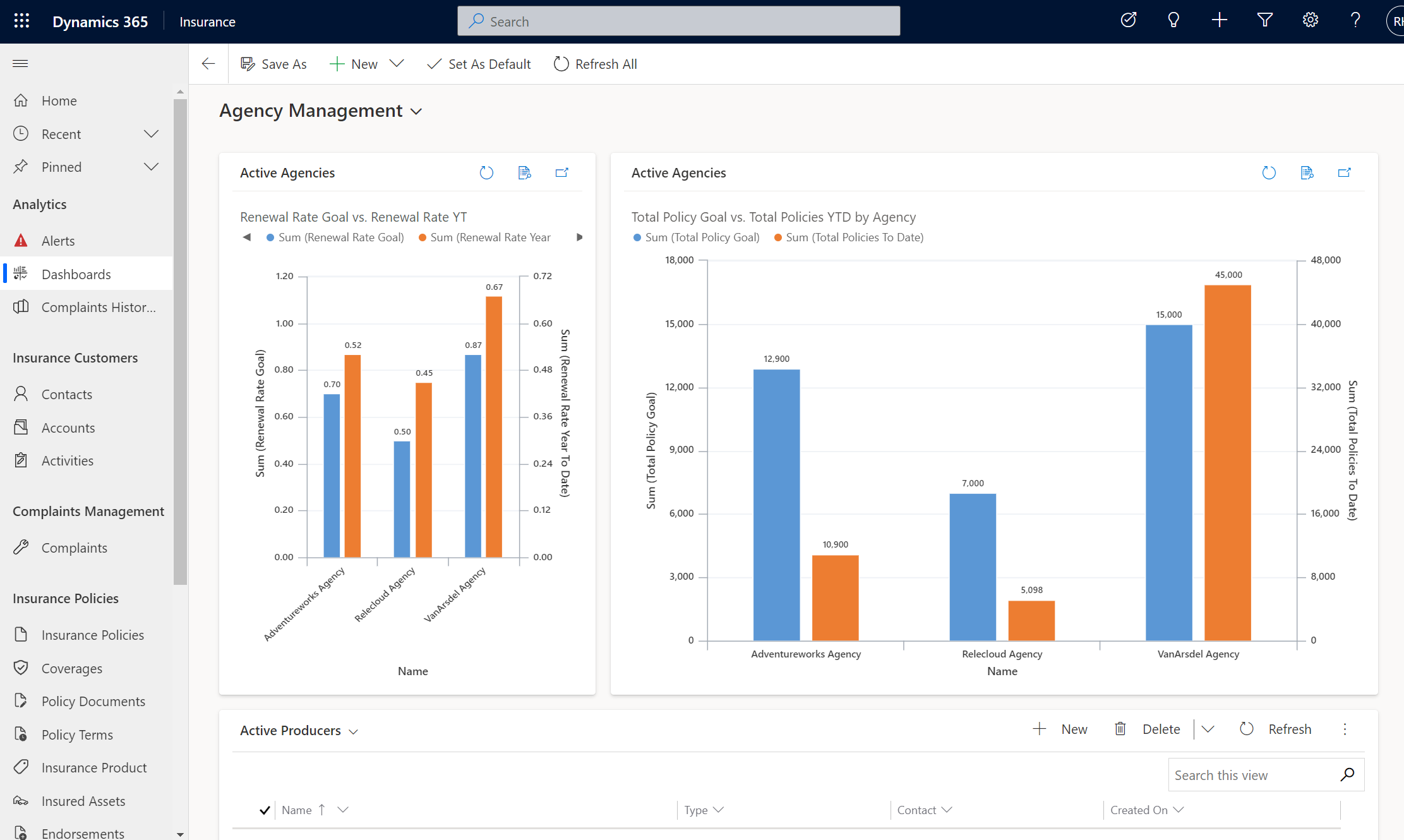The image size is (1404, 840).
Task: Open Complaints History in the sidebar
Action: click(87, 307)
